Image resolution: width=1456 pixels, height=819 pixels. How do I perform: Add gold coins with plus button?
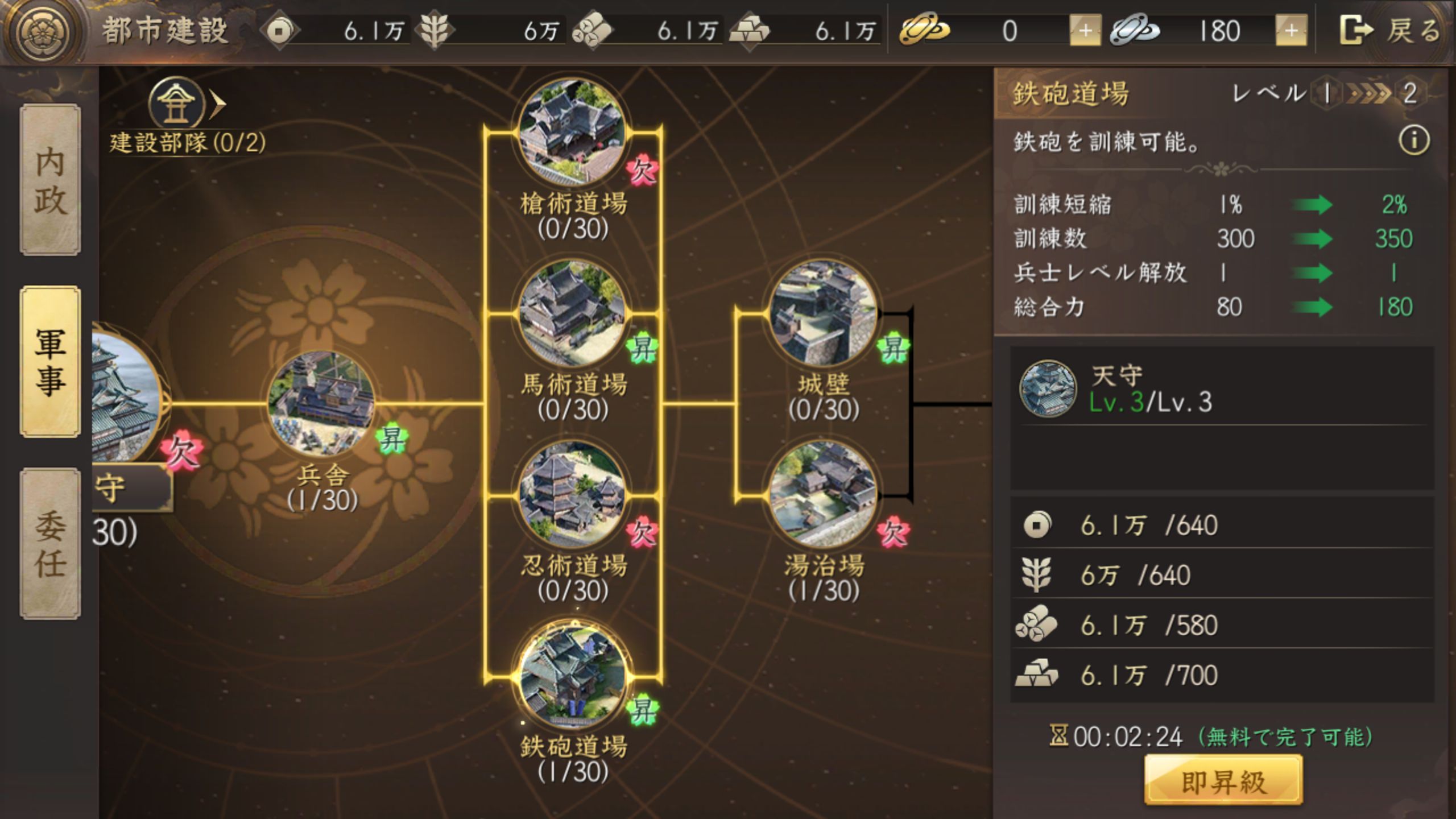pos(1085,31)
